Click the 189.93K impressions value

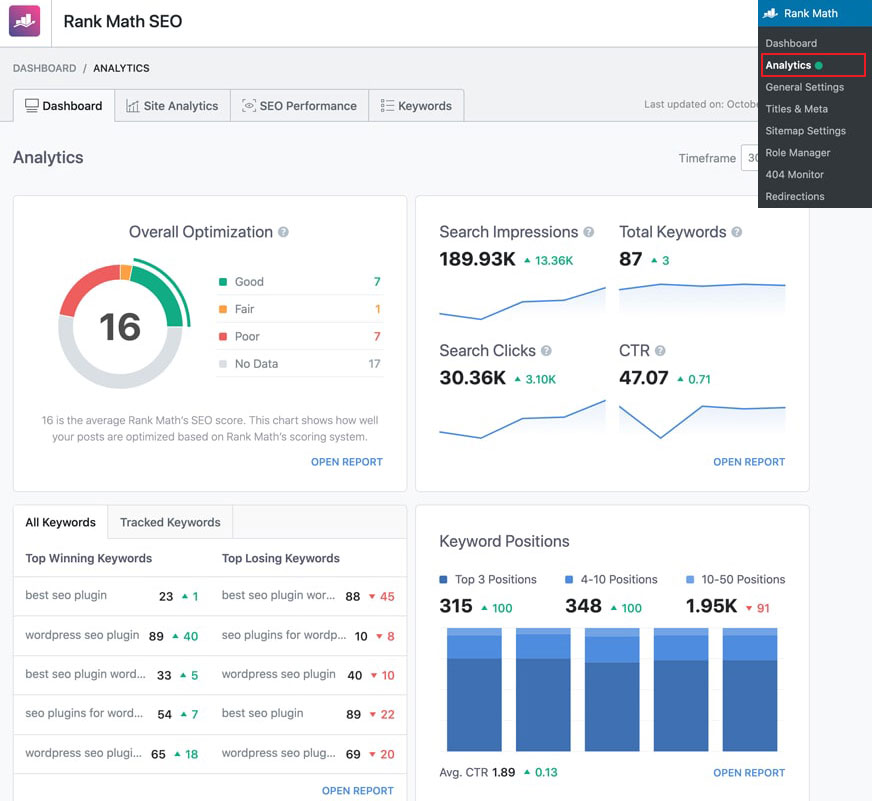coord(477,259)
